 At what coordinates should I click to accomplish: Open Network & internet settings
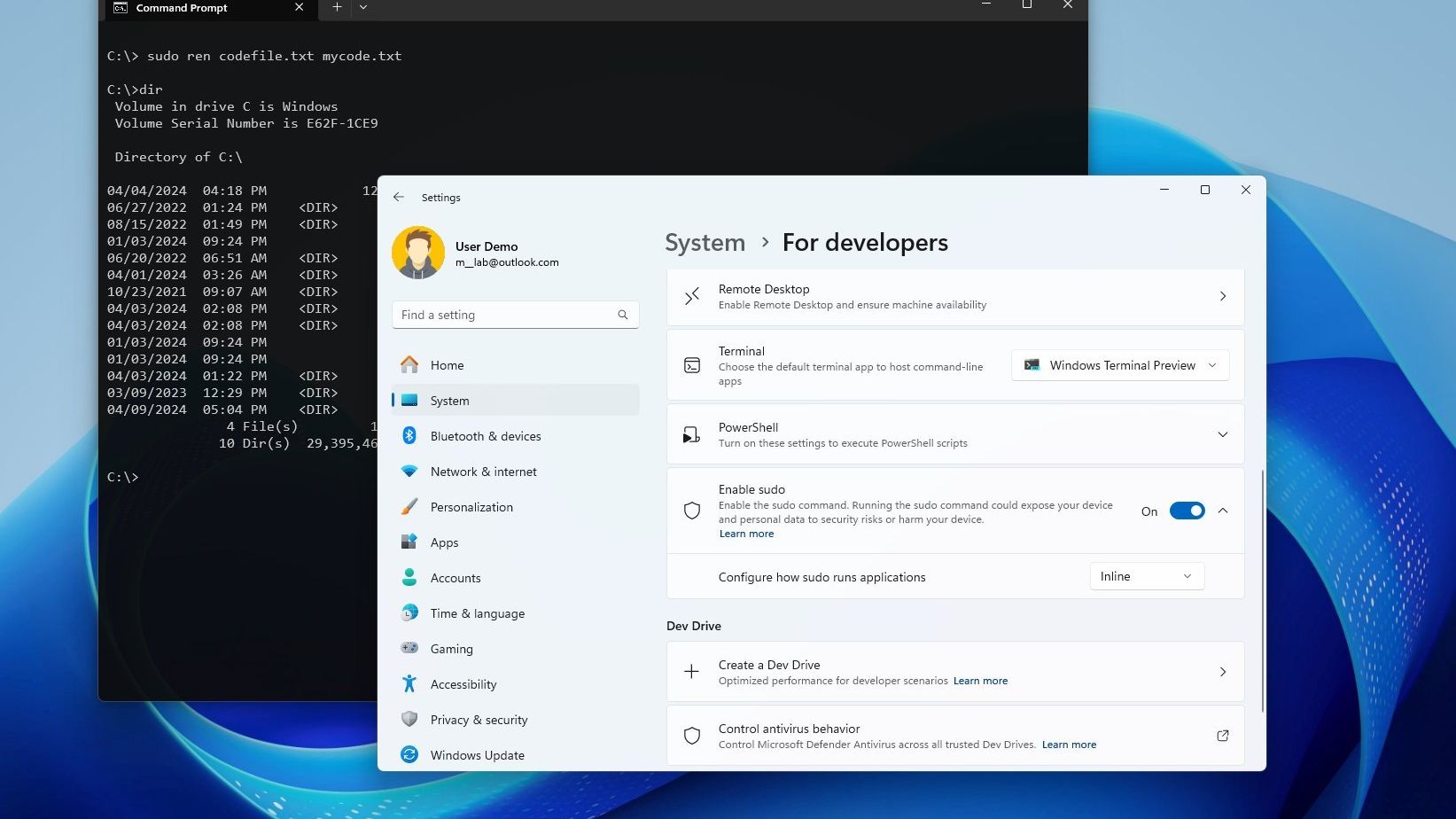click(483, 472)
